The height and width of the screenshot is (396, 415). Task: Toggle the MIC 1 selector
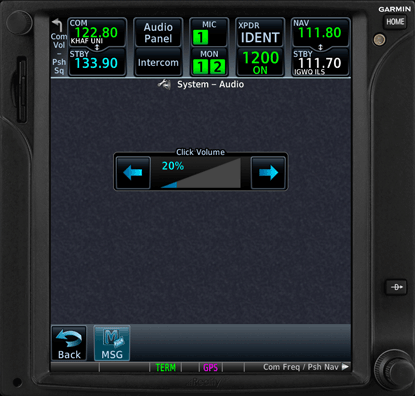coord(200,37)
